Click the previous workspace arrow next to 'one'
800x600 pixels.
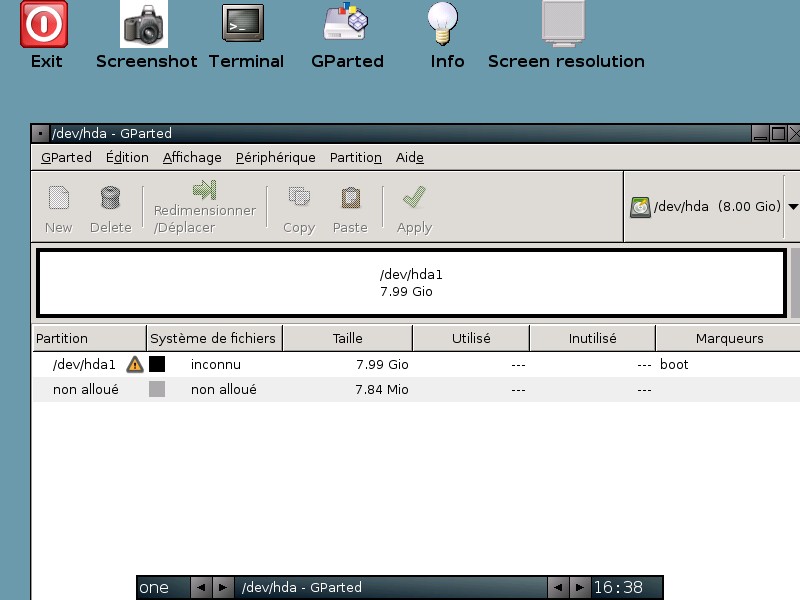(x=201, y=587)
